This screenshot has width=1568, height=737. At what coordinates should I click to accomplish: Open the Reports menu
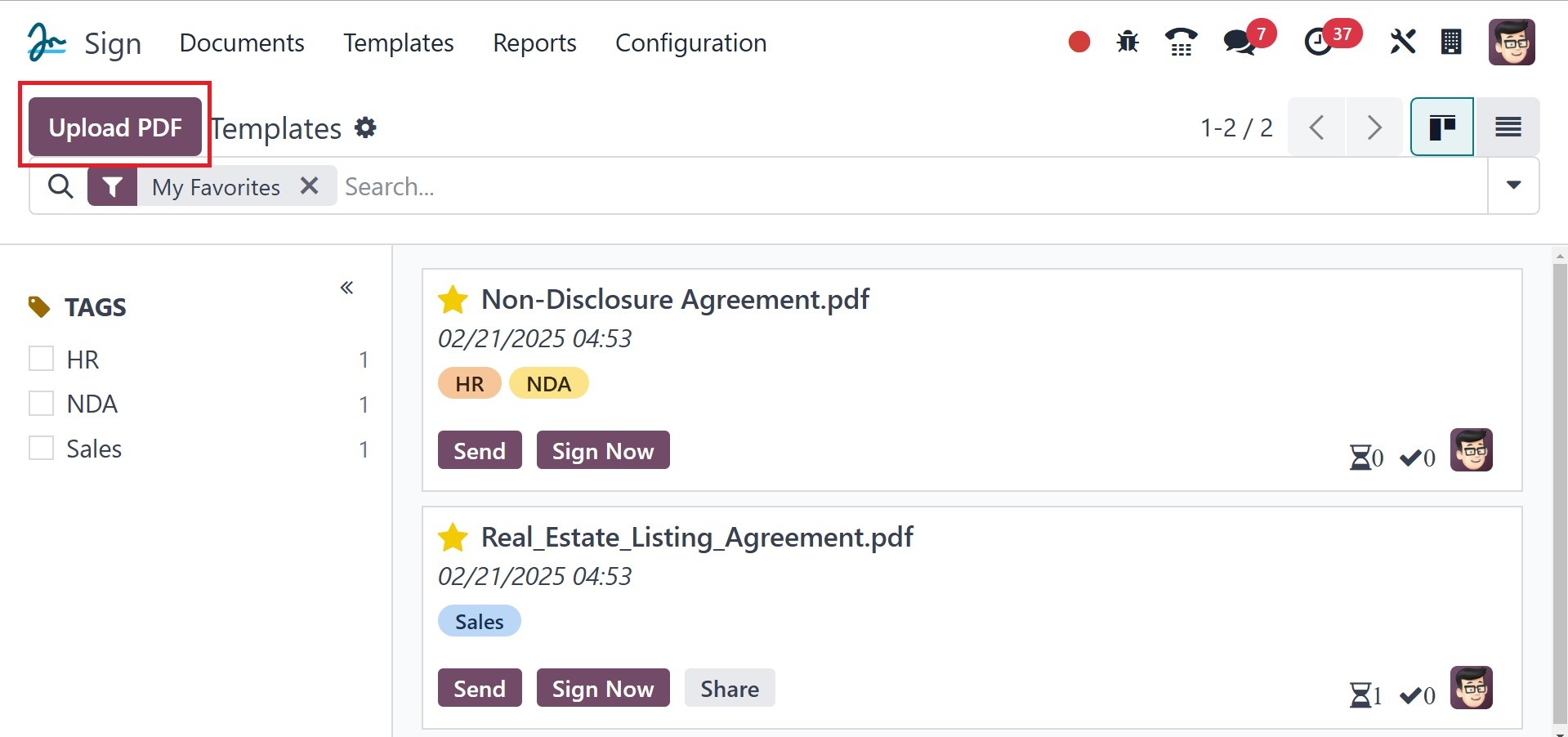click(534, 42)
